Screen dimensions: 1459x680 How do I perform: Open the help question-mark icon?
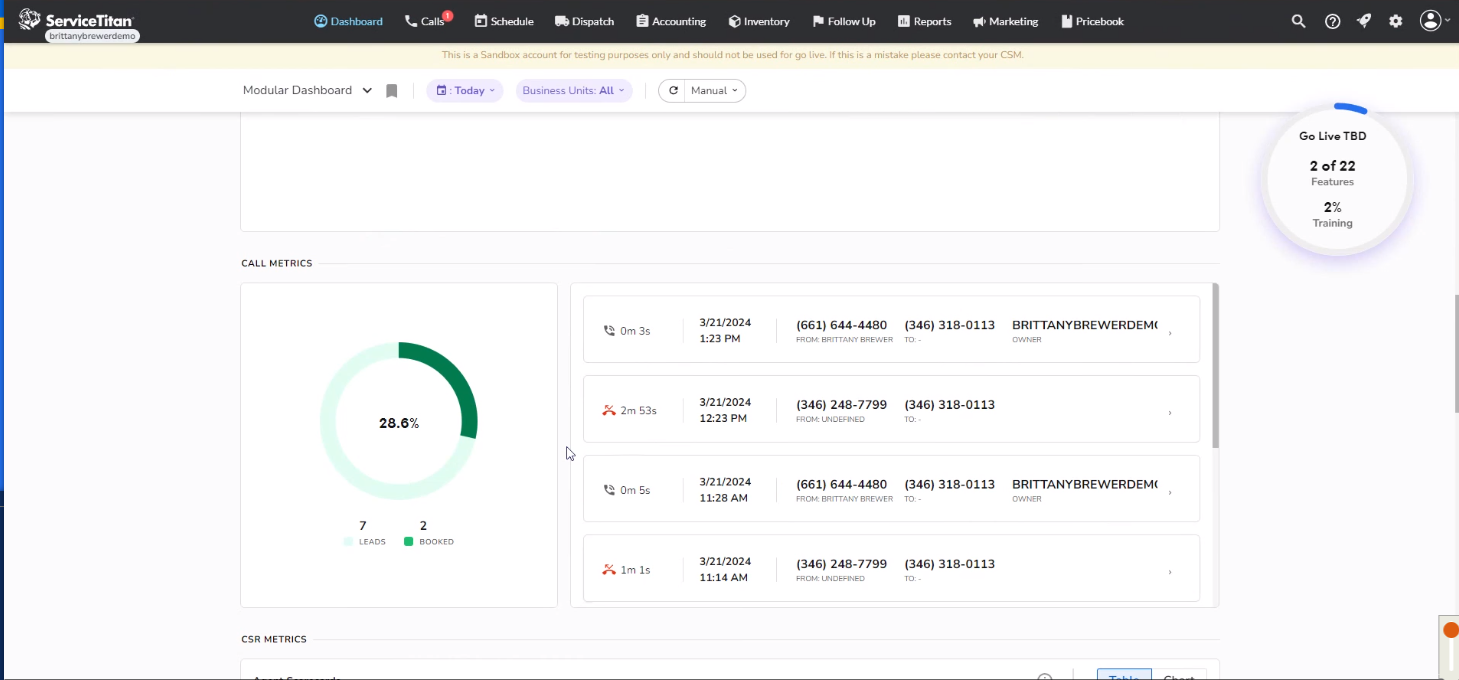pos(1331,20)
